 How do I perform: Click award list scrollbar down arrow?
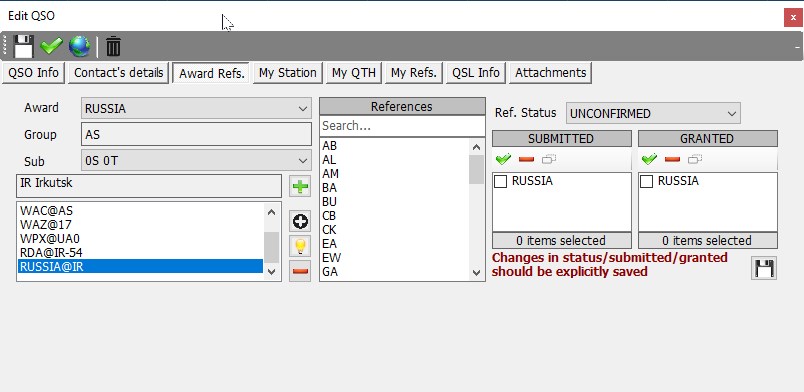click(x=272, y=272)
